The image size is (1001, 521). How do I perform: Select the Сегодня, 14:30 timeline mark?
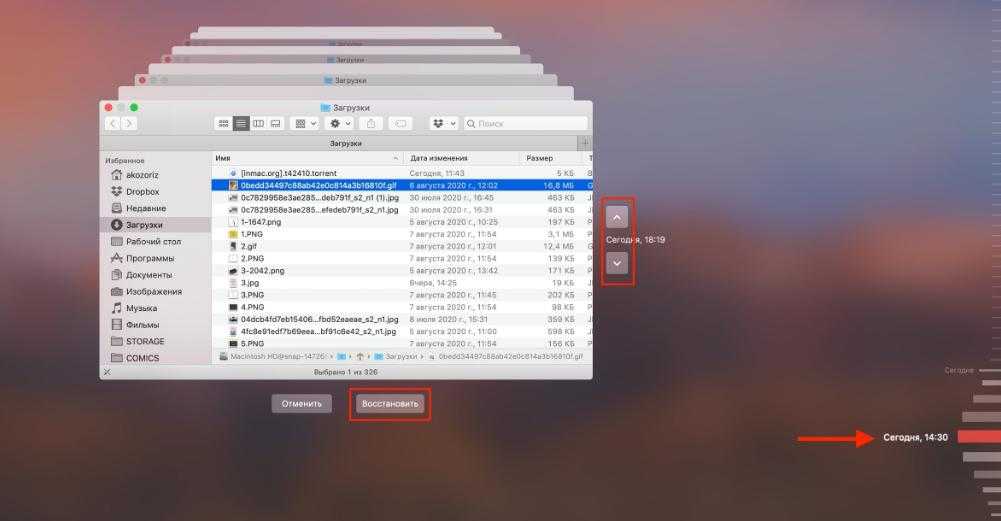click(x=979, y=437)
